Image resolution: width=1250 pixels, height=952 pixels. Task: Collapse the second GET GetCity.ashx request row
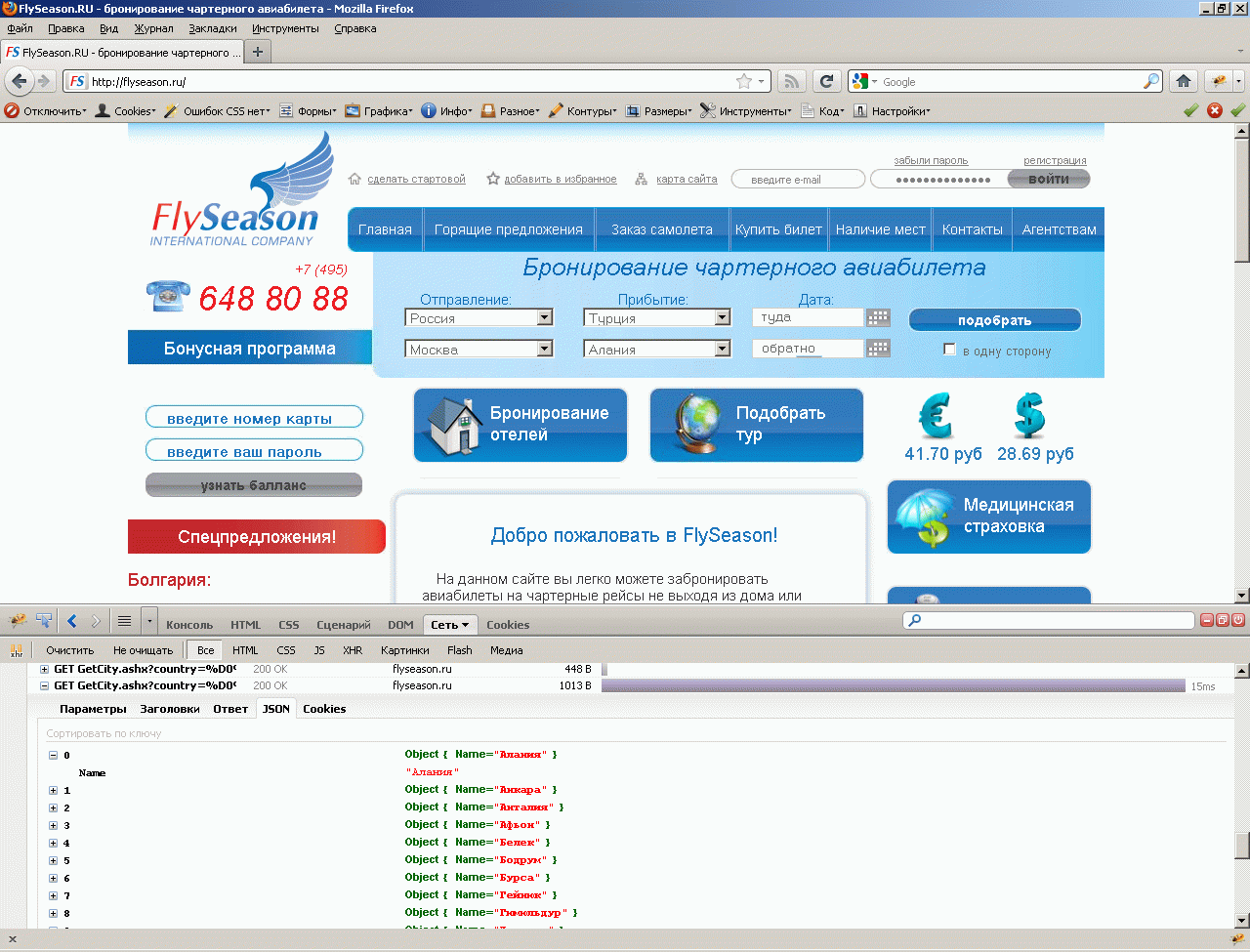tap(44, 685)
